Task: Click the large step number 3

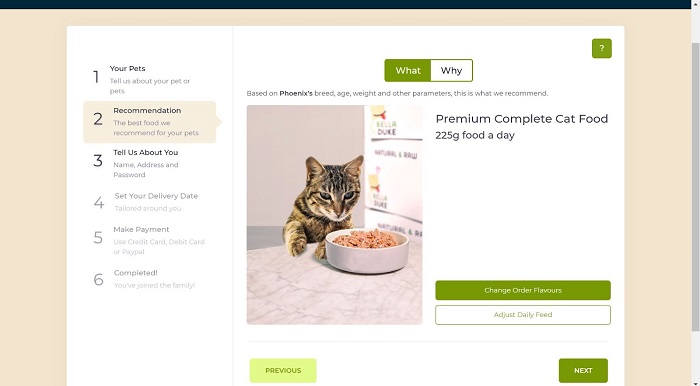Action: 98,161
